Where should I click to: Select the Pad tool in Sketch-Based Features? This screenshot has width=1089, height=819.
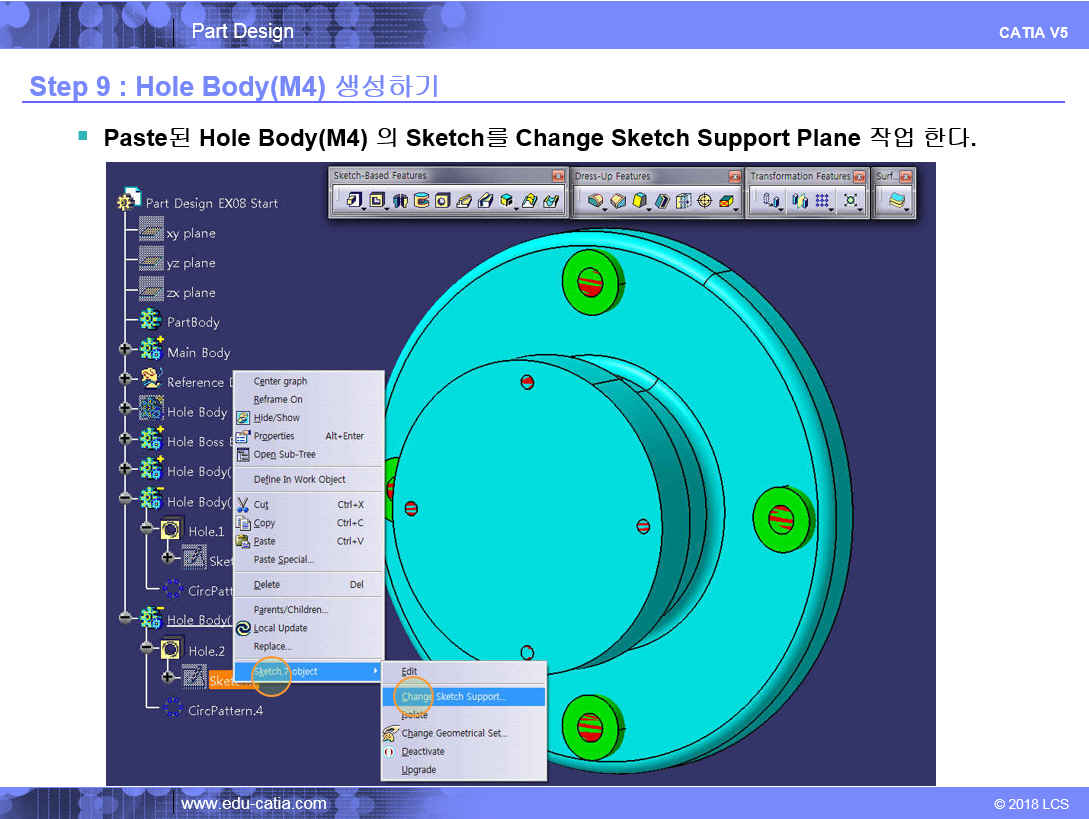[x=352, y=201]
